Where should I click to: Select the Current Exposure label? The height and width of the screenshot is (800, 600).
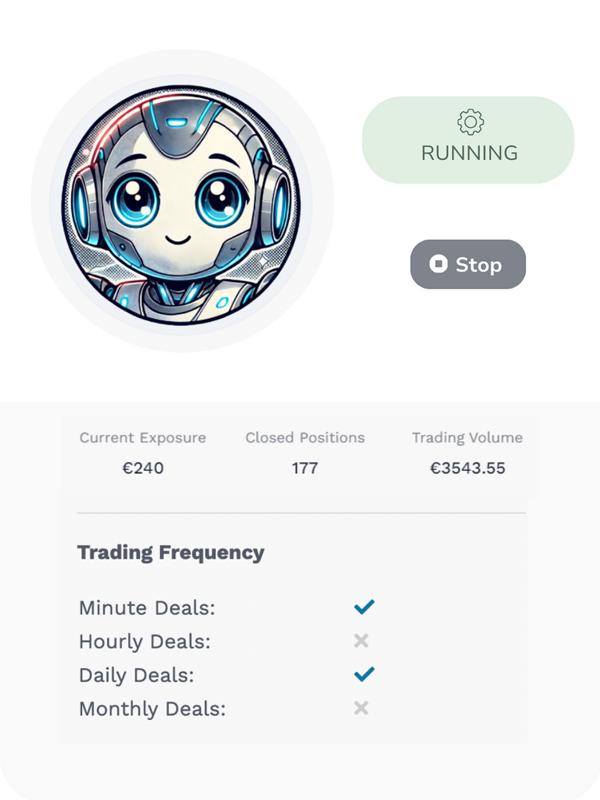click(x=143, y=438)
